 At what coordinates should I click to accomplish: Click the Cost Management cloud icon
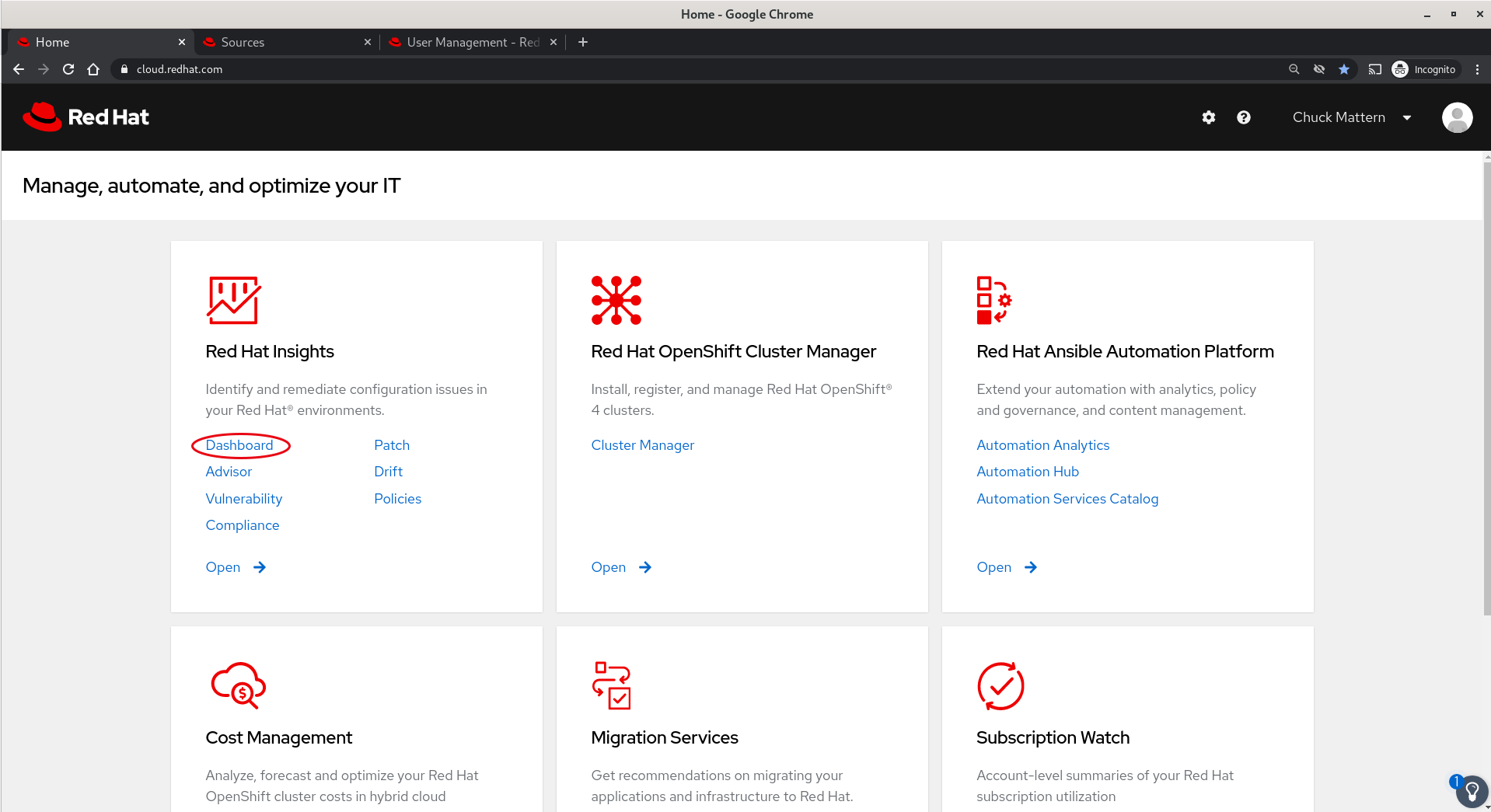(x=238, y=685)
